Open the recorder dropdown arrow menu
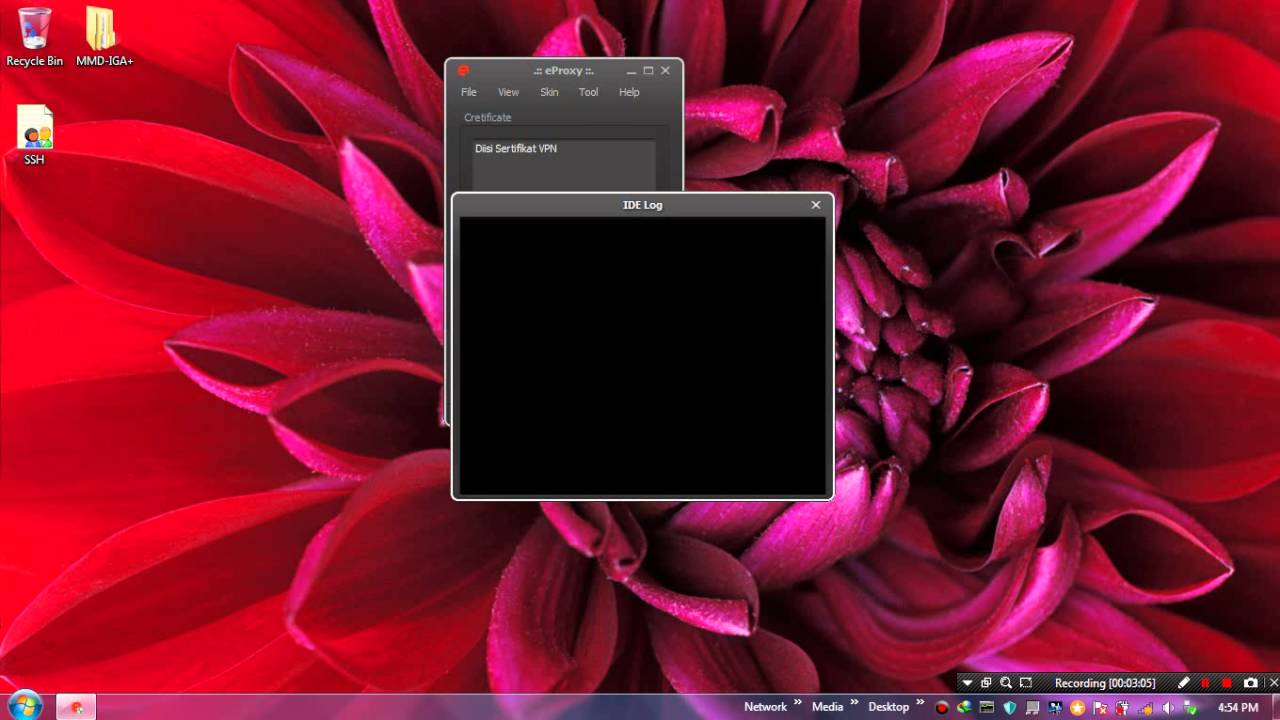Screen dimensions: 1280x720 click(967, 683)
